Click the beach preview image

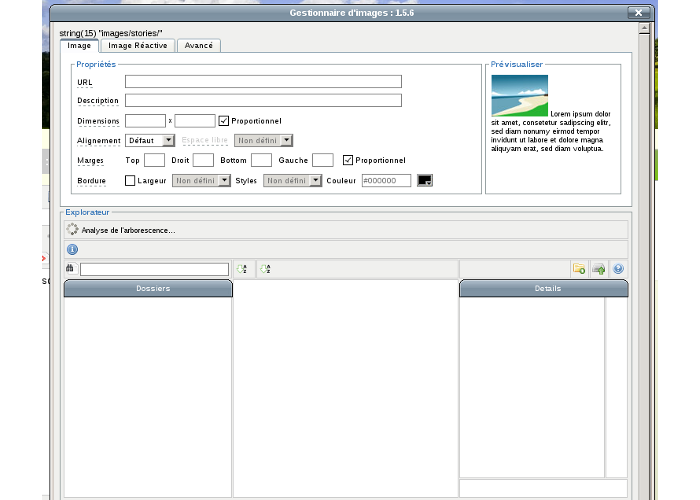pyautogui.click(x=519, y=97)
